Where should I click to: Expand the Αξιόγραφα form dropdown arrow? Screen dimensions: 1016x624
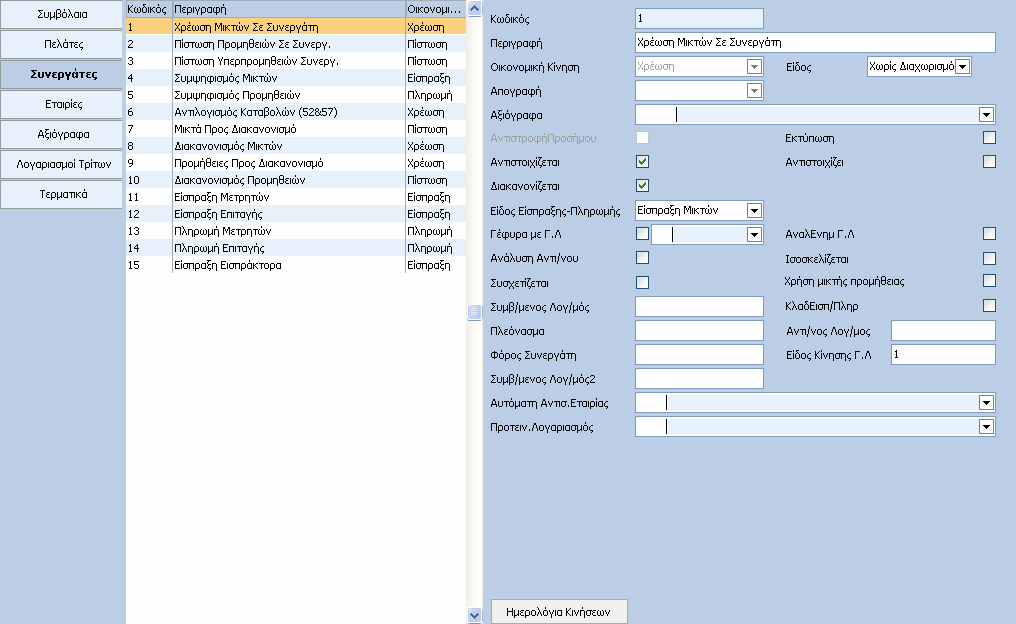click(986, 115)
